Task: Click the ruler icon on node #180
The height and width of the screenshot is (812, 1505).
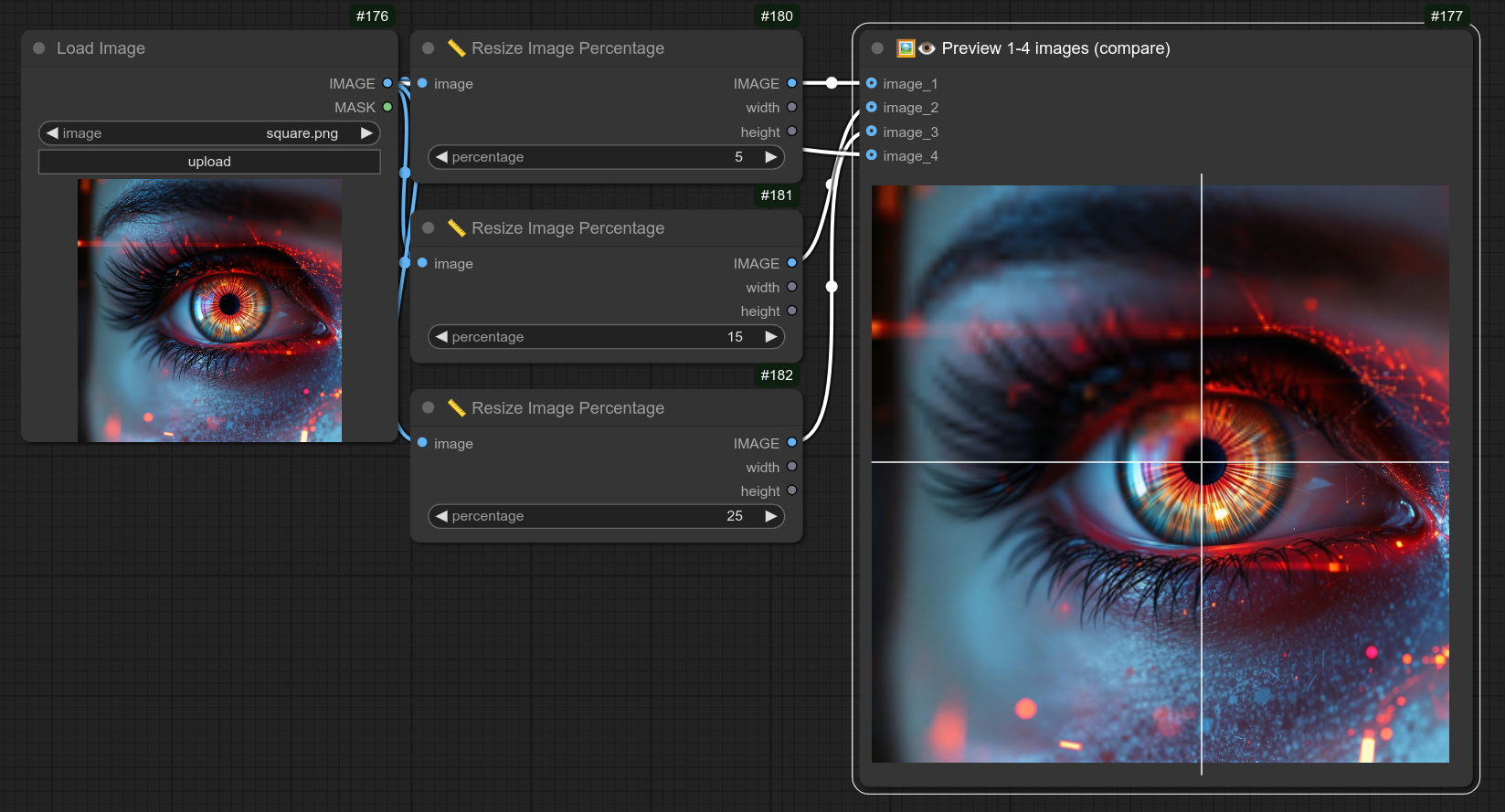Action: 456,48
